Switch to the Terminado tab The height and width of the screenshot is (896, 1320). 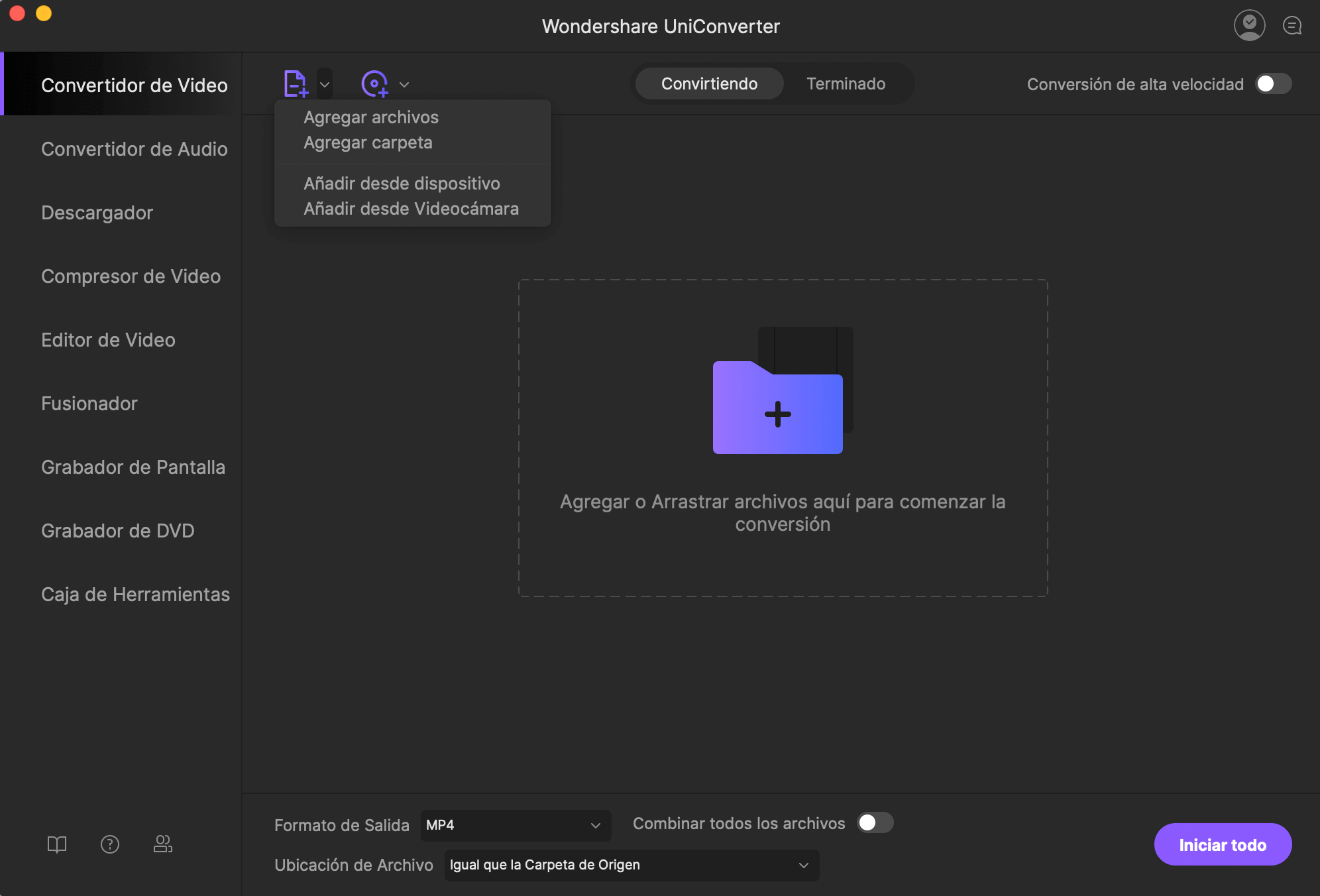[x=846, y=84]
